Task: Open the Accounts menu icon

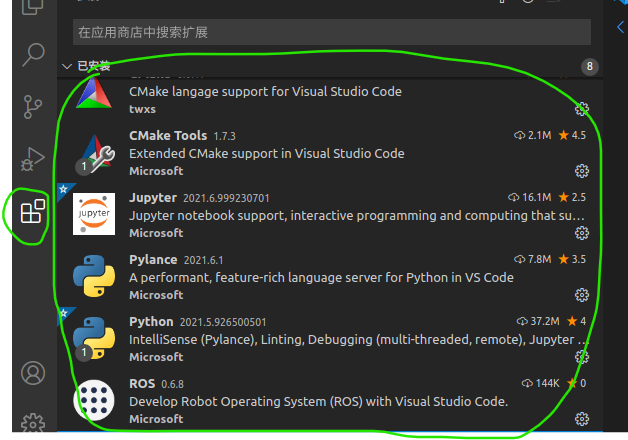Action: [33, 373]
